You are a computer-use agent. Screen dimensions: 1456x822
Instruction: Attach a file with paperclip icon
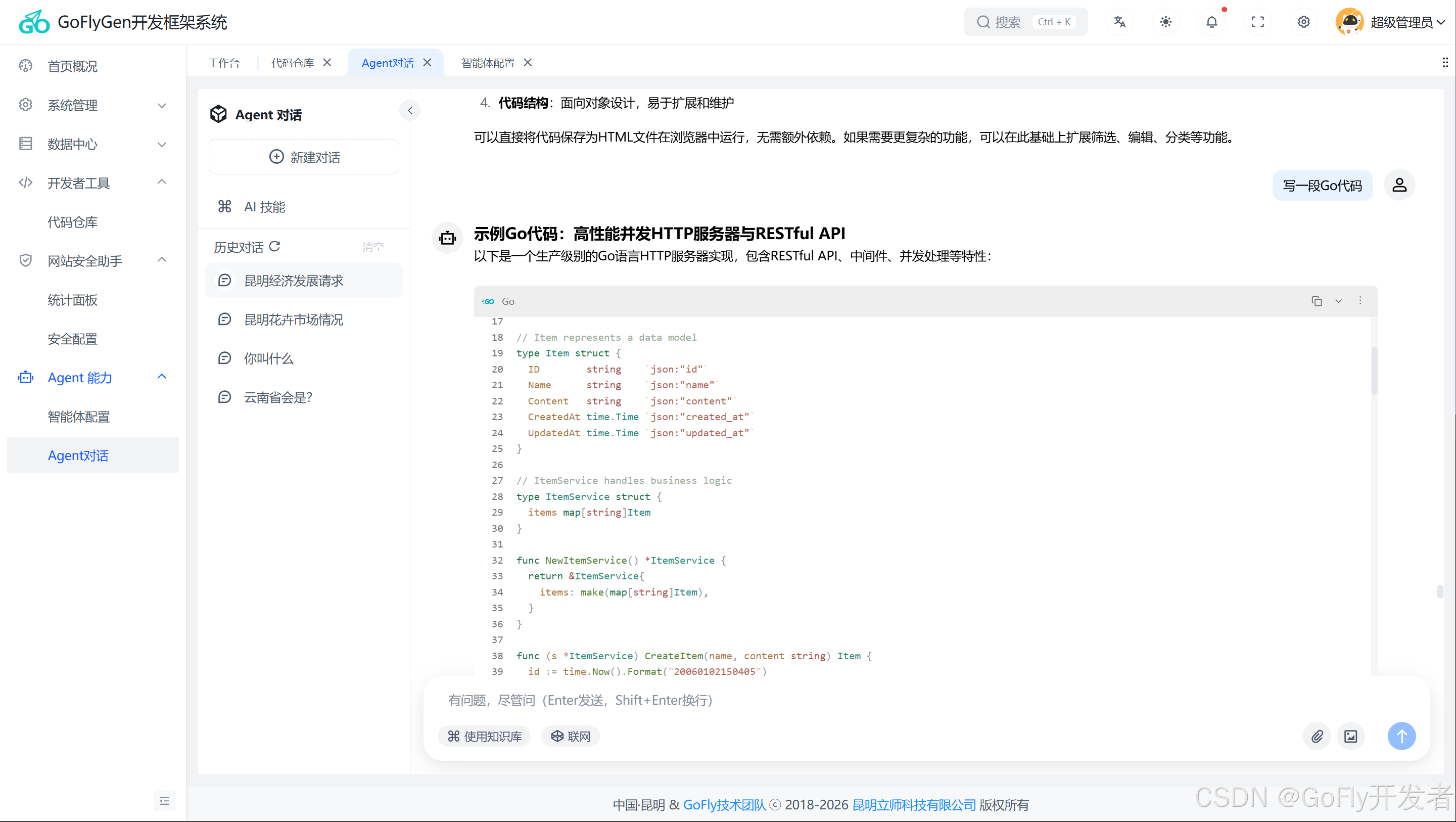tap(1317, 736)
